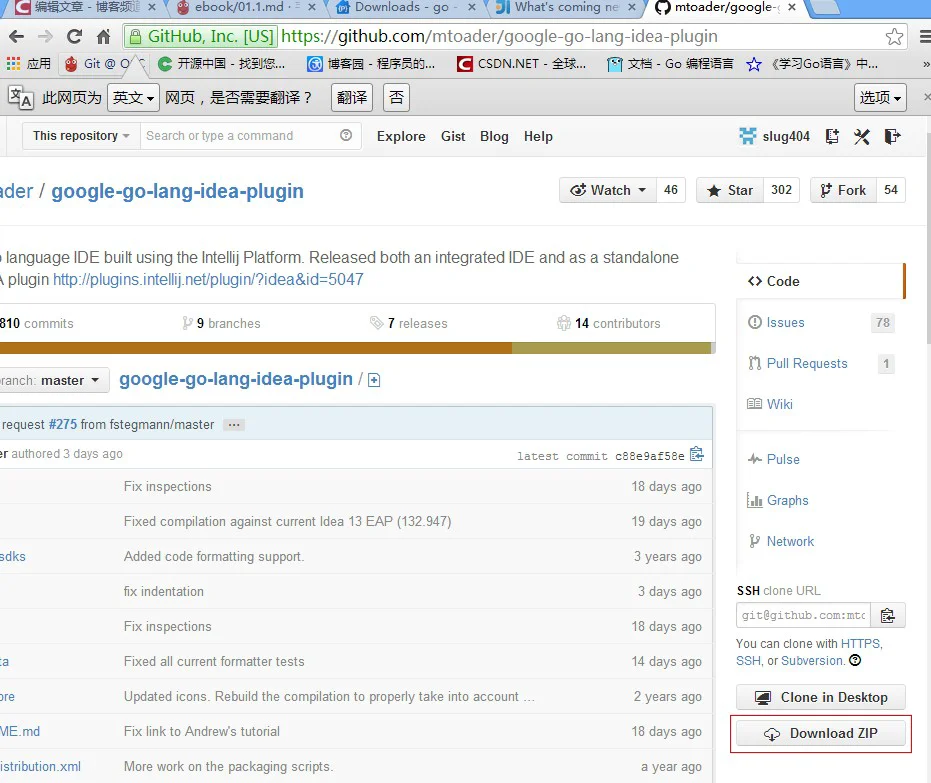
Task: Choose HTTPS clone URL link
Action: 861,643
